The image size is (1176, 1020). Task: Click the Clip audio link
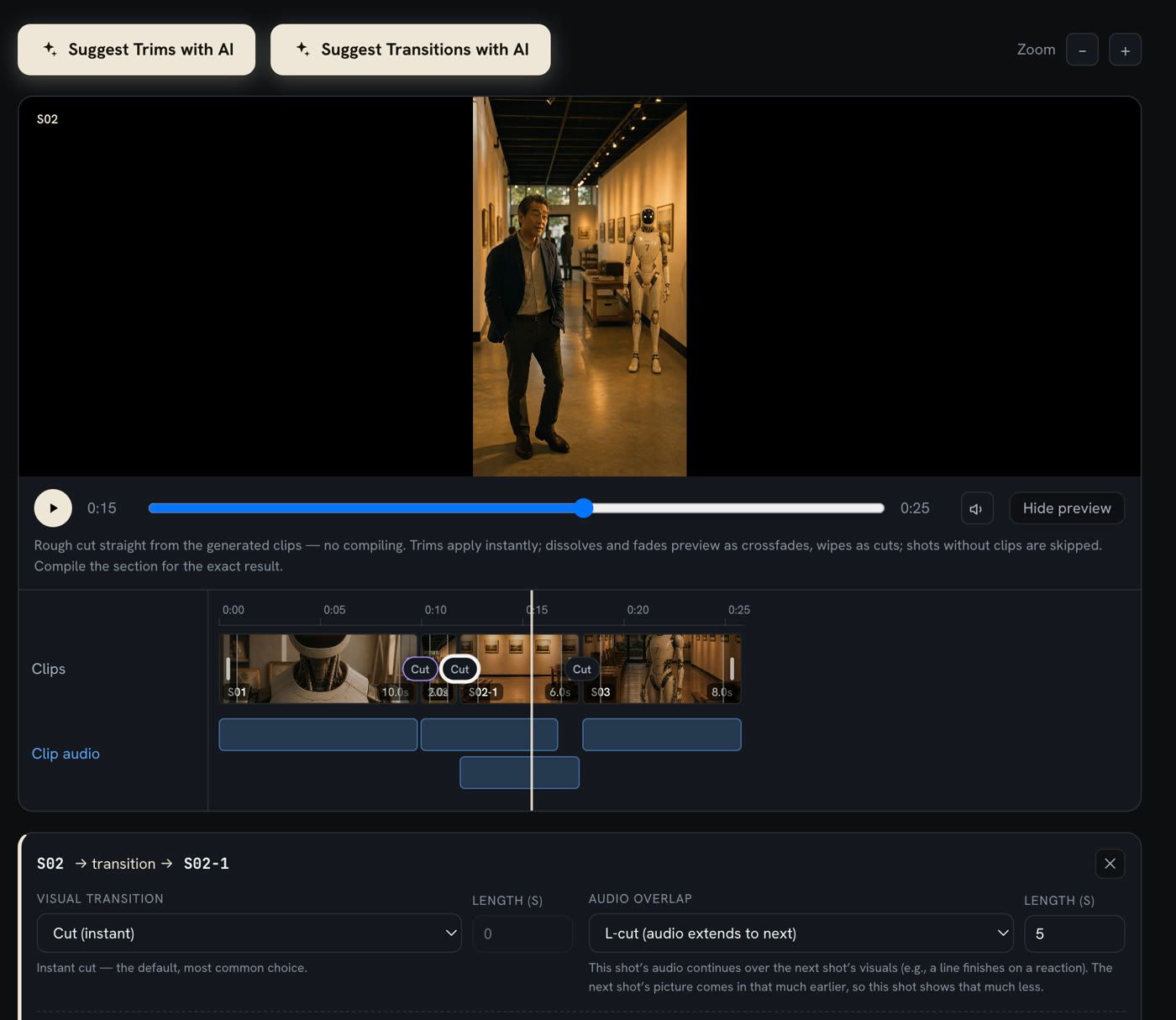coord(66,754)
